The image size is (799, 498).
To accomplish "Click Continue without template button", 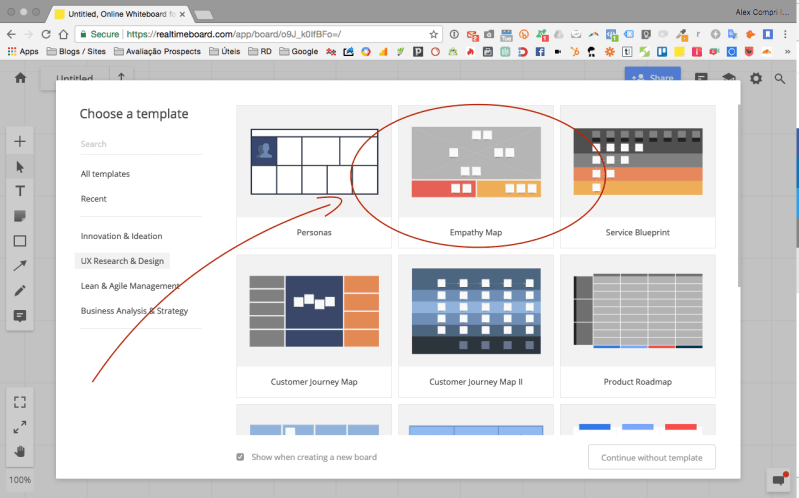I will point(652,457).
